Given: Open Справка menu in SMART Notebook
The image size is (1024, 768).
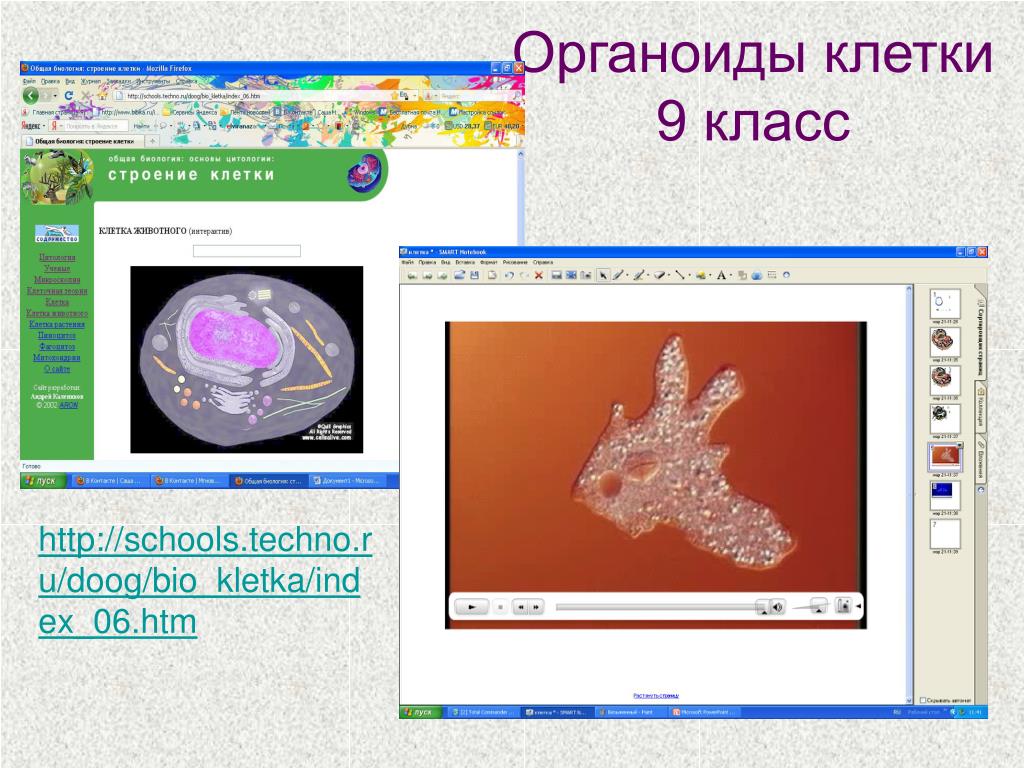Looking at the screenshot, I should (x=543, y=262).
